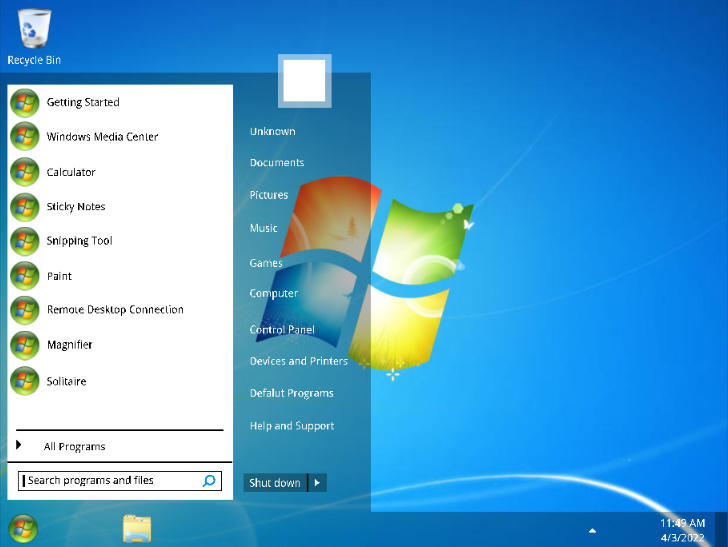Start the Snipping Tool
728x547 pixels.
tap(79, 241)
